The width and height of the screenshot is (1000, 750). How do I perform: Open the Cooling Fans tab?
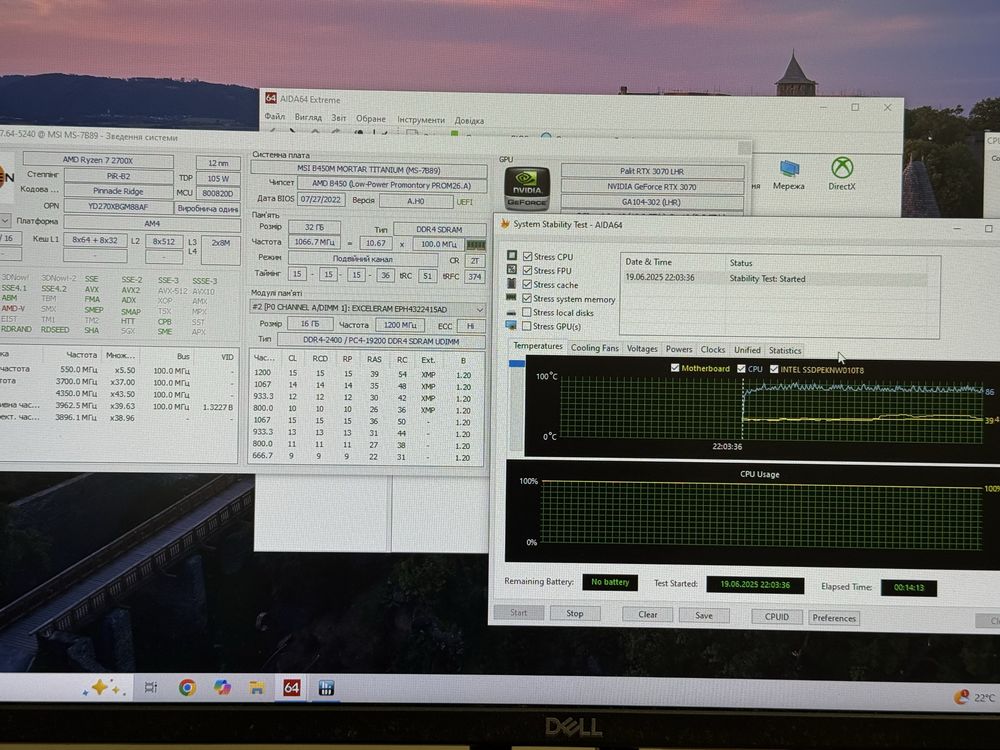(594, 348)
